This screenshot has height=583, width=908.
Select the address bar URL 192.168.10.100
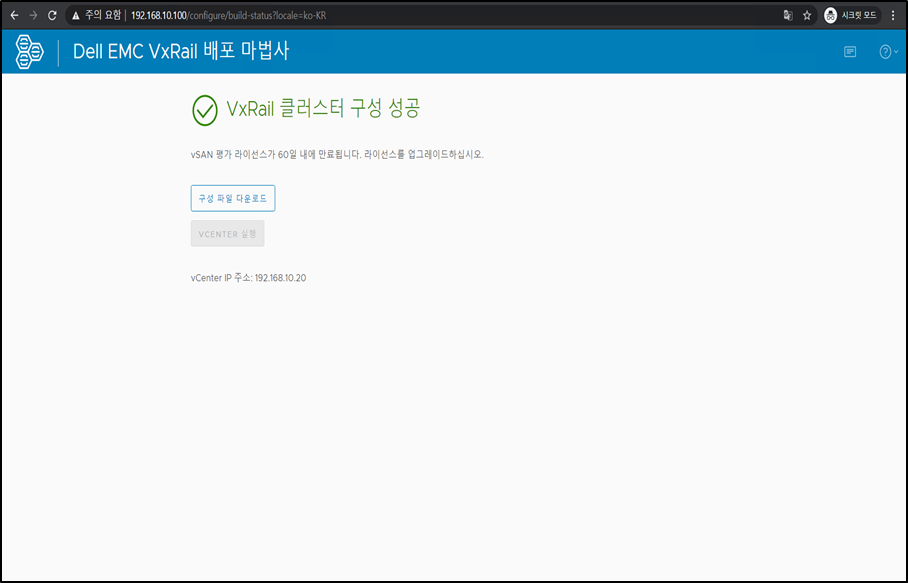click(228, 16)
